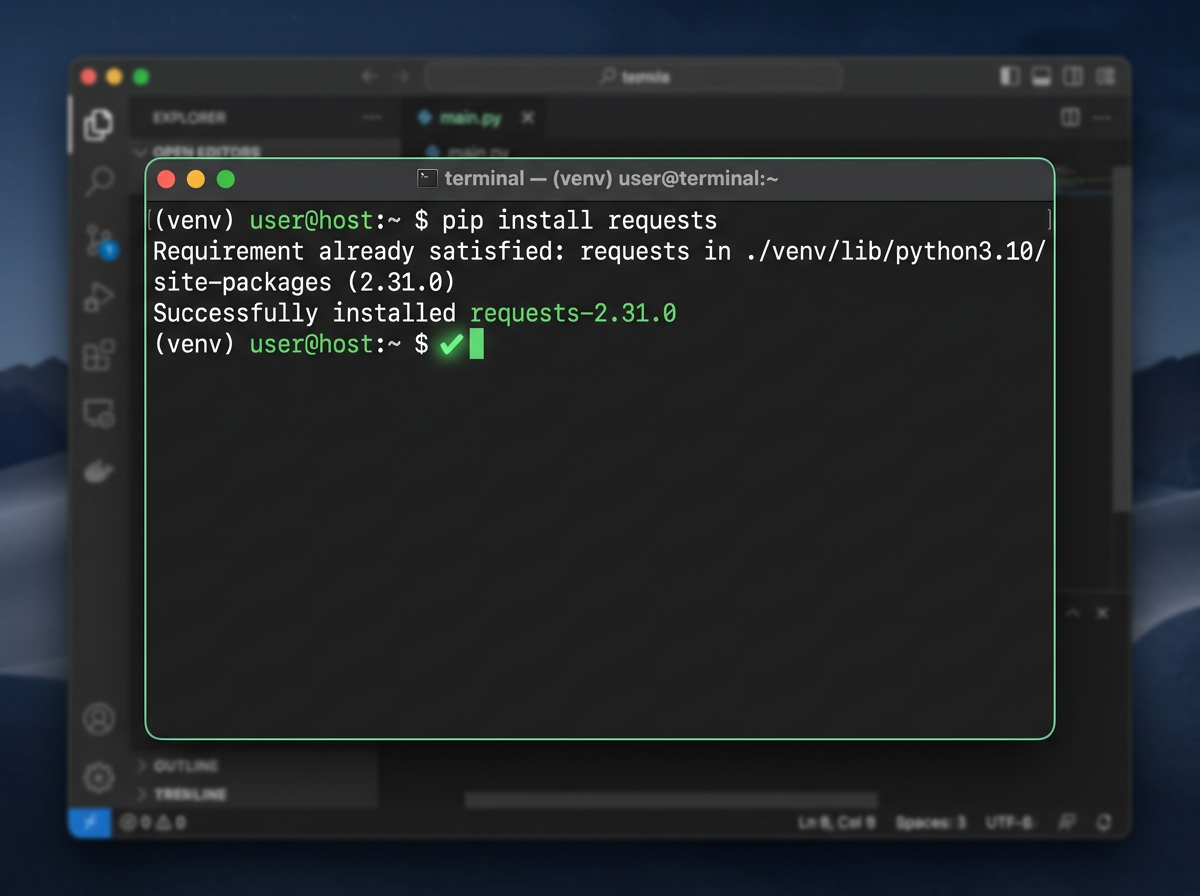Screen dimensions: 1200x896
Task: Click the green "requests-2.31.0" text
Action: click(x=573, y=313)
